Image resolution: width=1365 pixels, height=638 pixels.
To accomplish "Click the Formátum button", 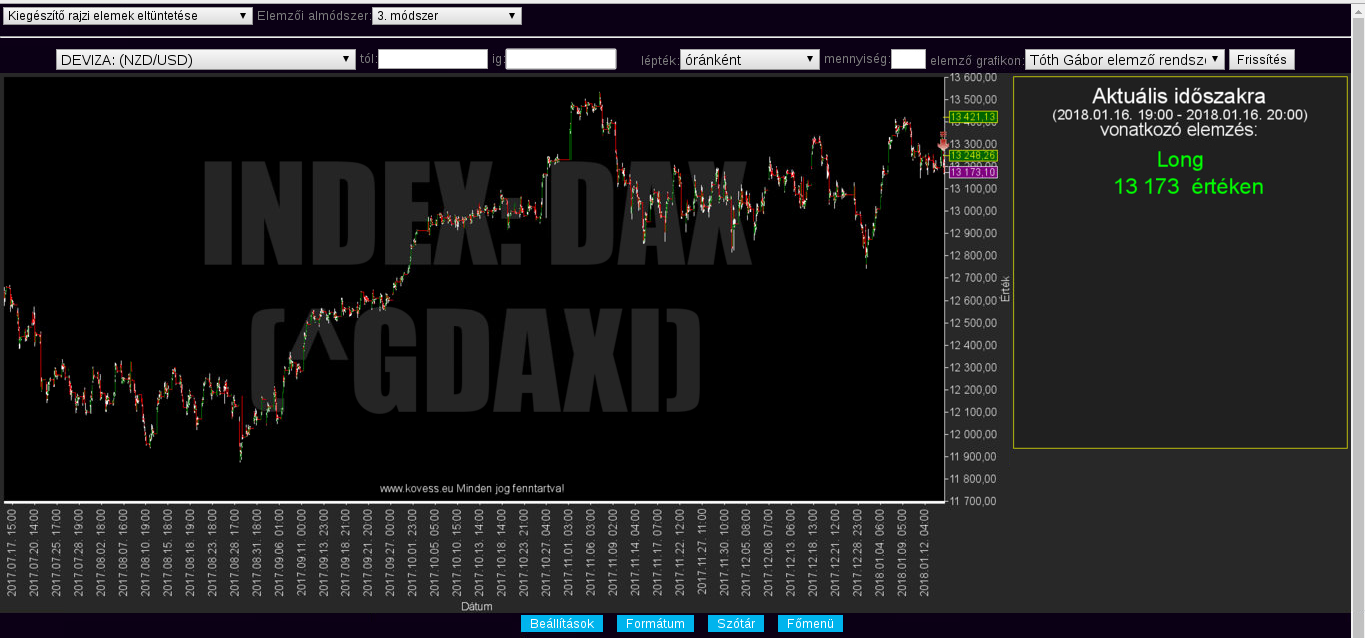I will tap(655, 624).
